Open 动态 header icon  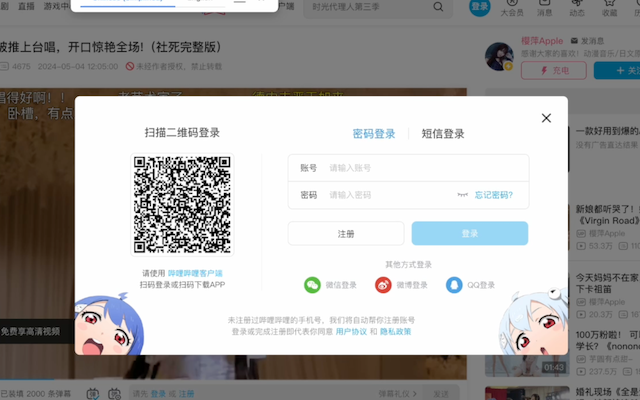577,8
